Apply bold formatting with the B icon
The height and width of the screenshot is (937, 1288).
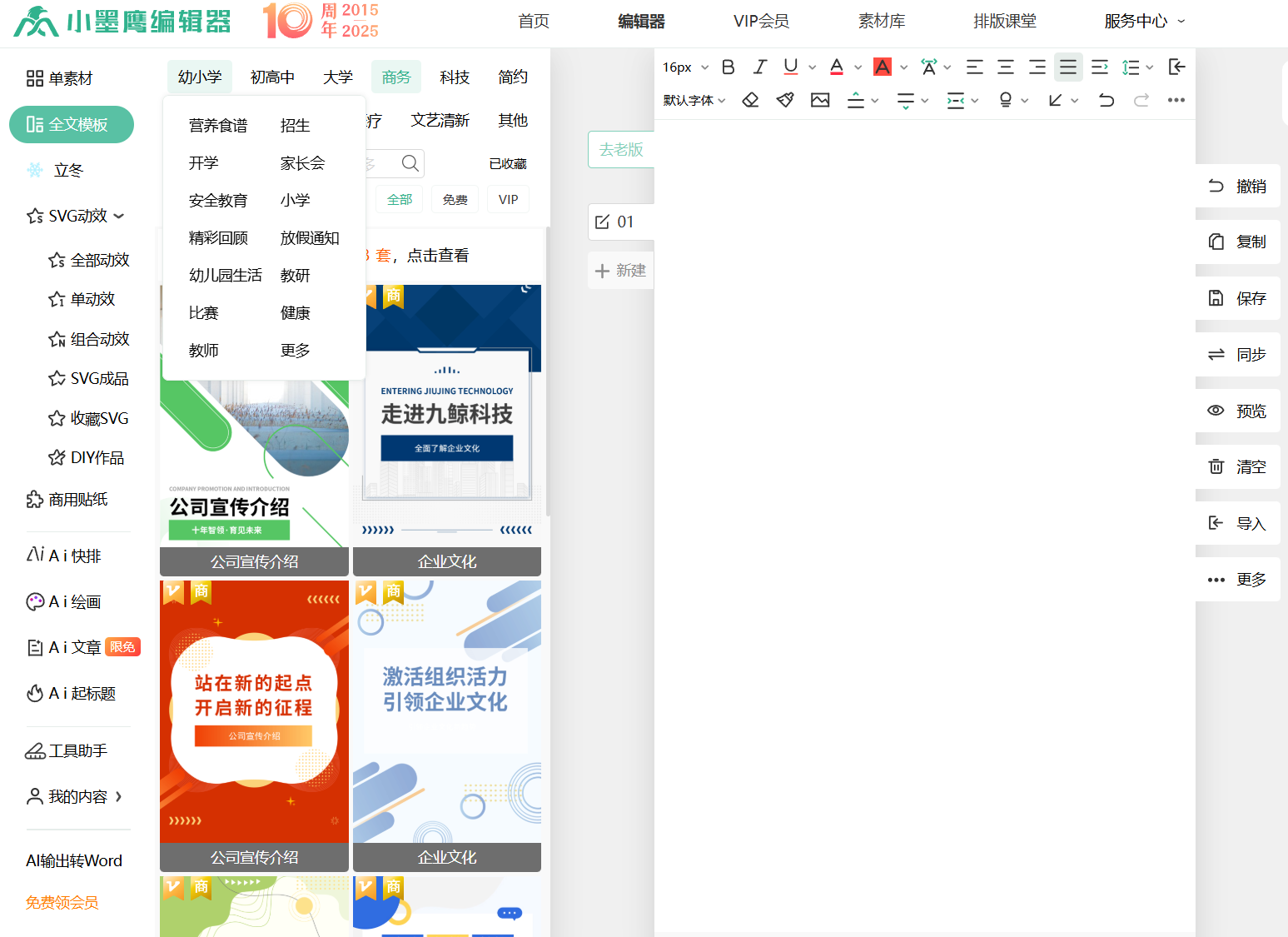coord(728,67)
